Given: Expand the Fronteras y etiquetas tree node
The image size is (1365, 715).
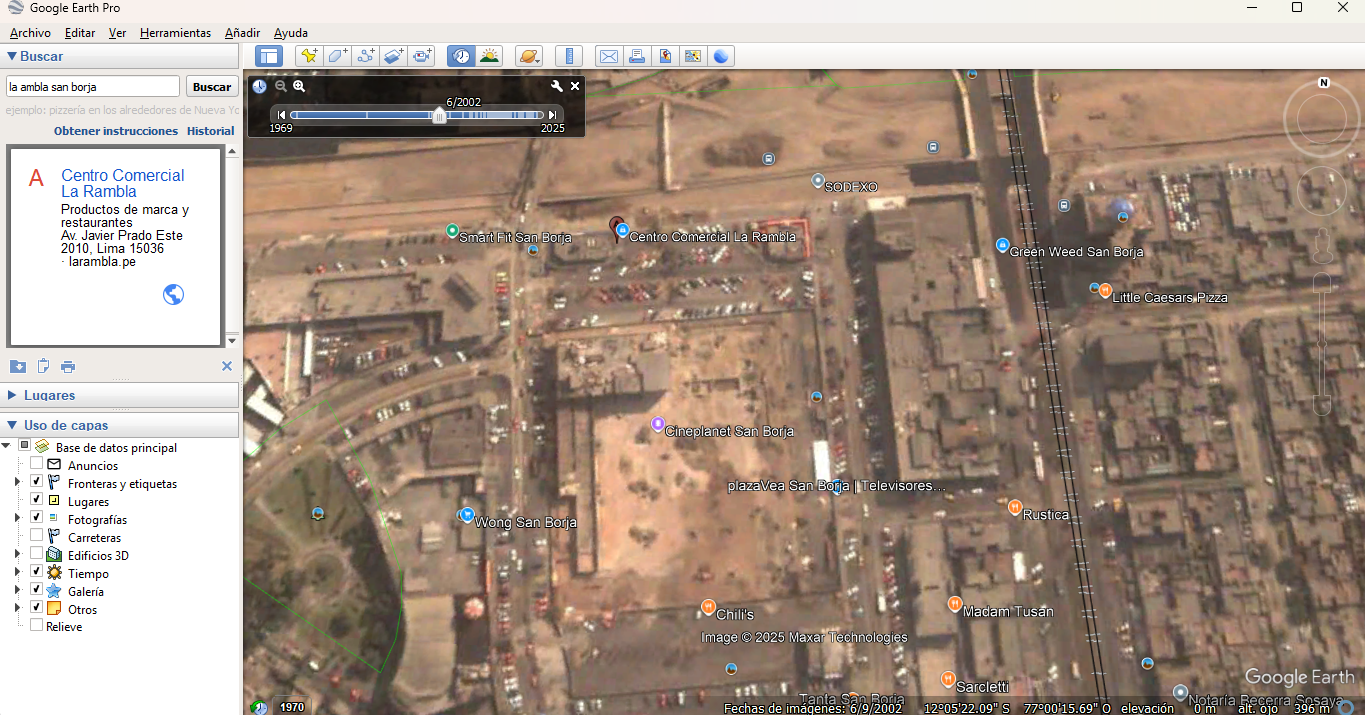Looking at the screenshot, I should point(17,483).
